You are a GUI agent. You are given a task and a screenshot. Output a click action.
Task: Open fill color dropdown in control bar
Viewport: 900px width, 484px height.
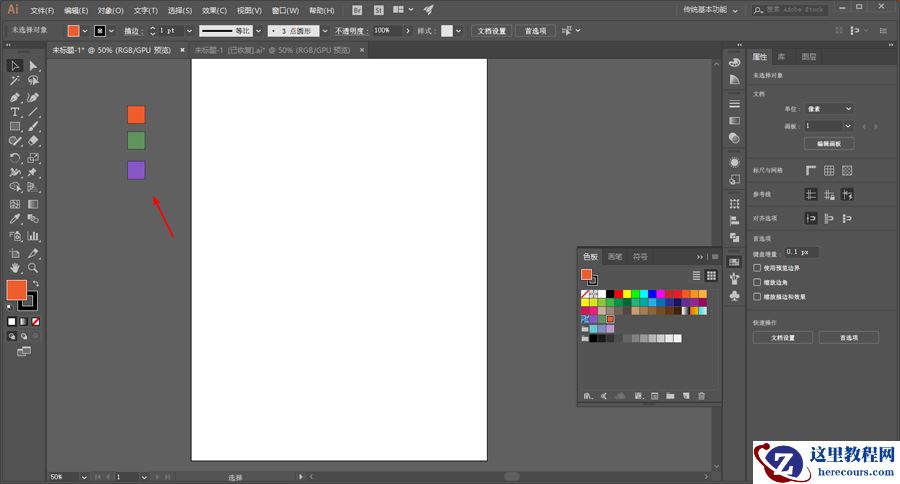(85, 31)
